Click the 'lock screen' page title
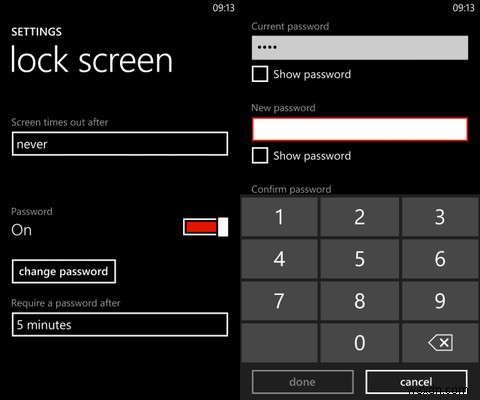The width and height of the screenshot is (480, 400). [x=92, y=60]
